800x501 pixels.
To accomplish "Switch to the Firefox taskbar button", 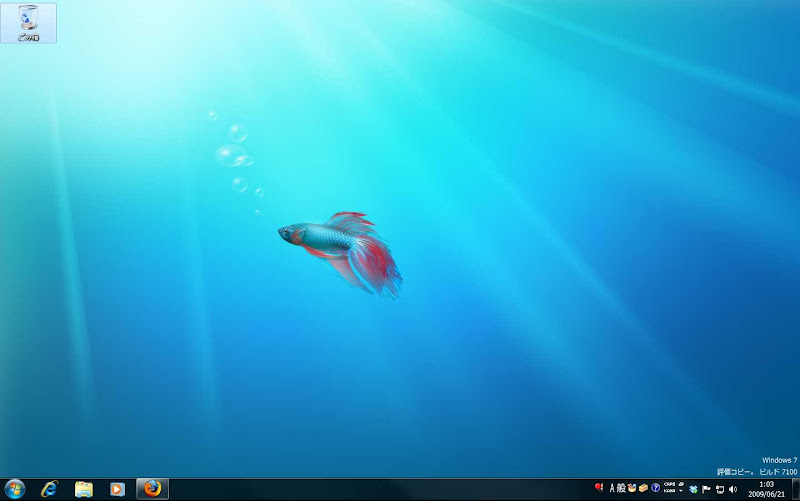I will click(x=152, y=489).
